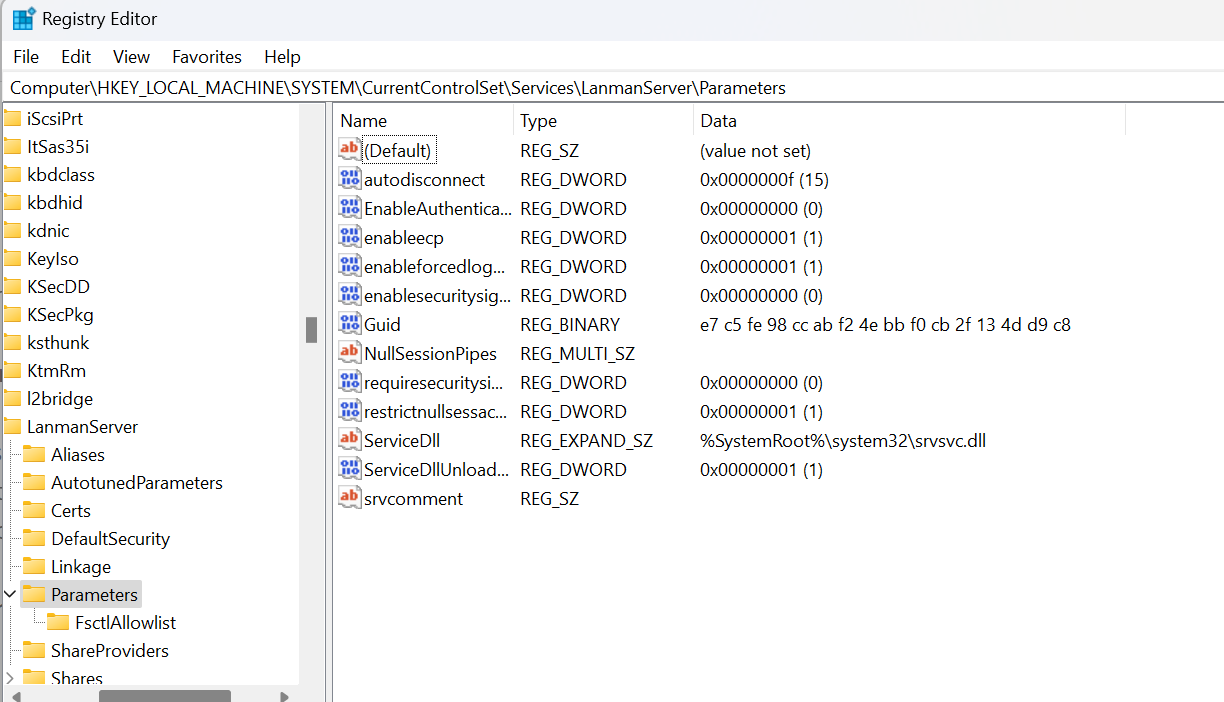Click the folder icon for ShareProviders
Image resolution: width=1224 pixels, height=702 pixels.
(x=34, y=650)
